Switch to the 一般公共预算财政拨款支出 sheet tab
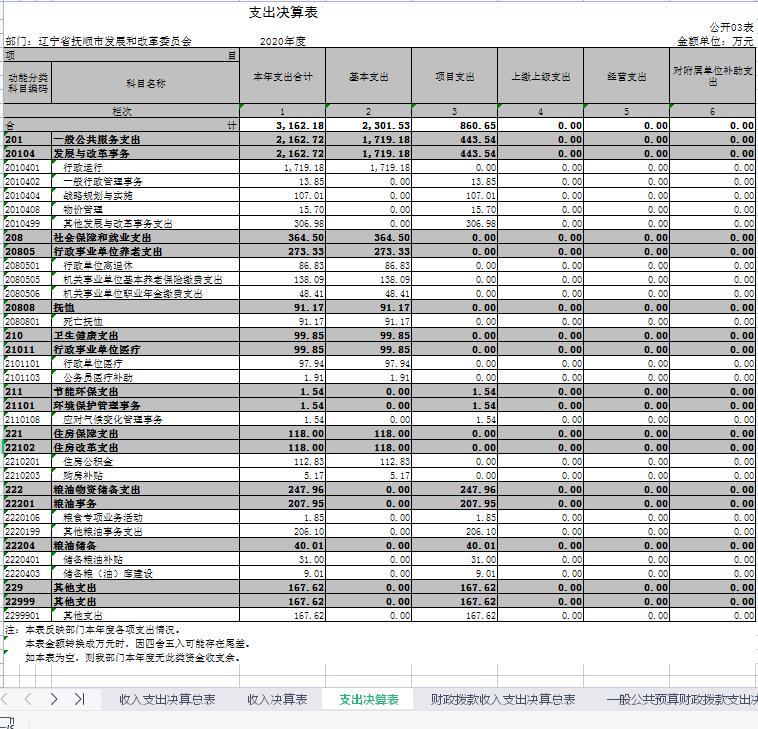This screenshot has width=758, height=729. tap(680, 699)
